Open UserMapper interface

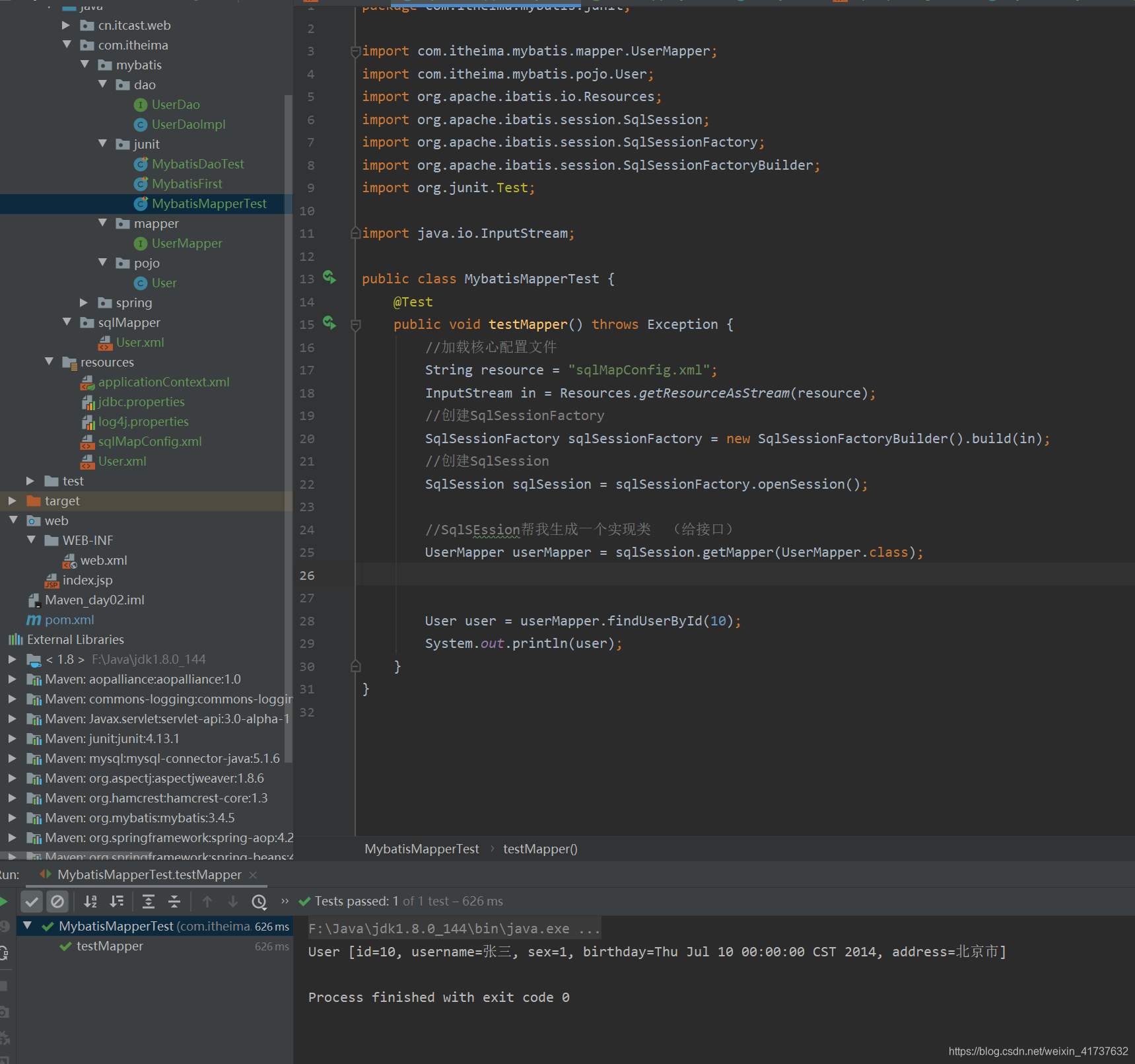tap(187, 243)
